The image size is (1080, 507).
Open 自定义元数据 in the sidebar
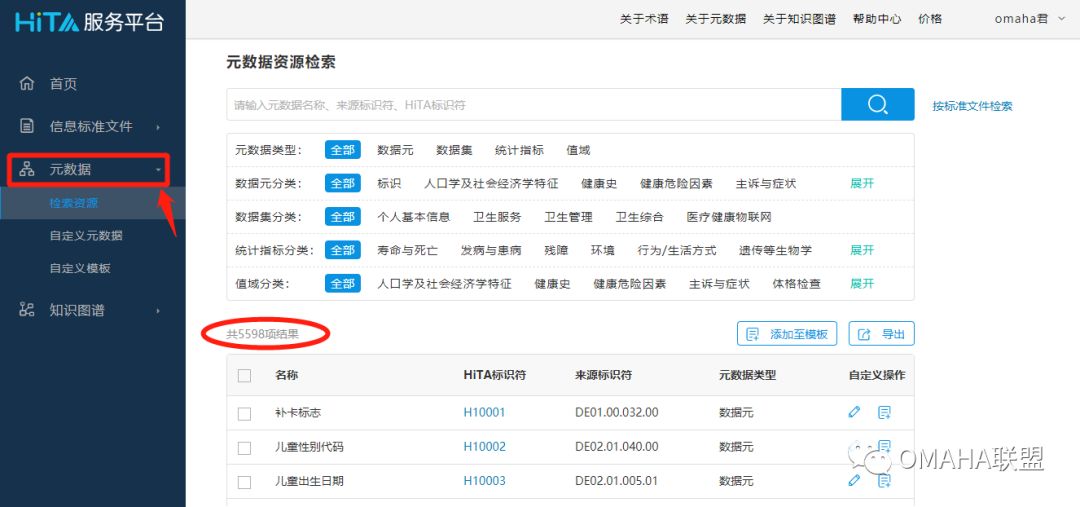pos(86,236)
